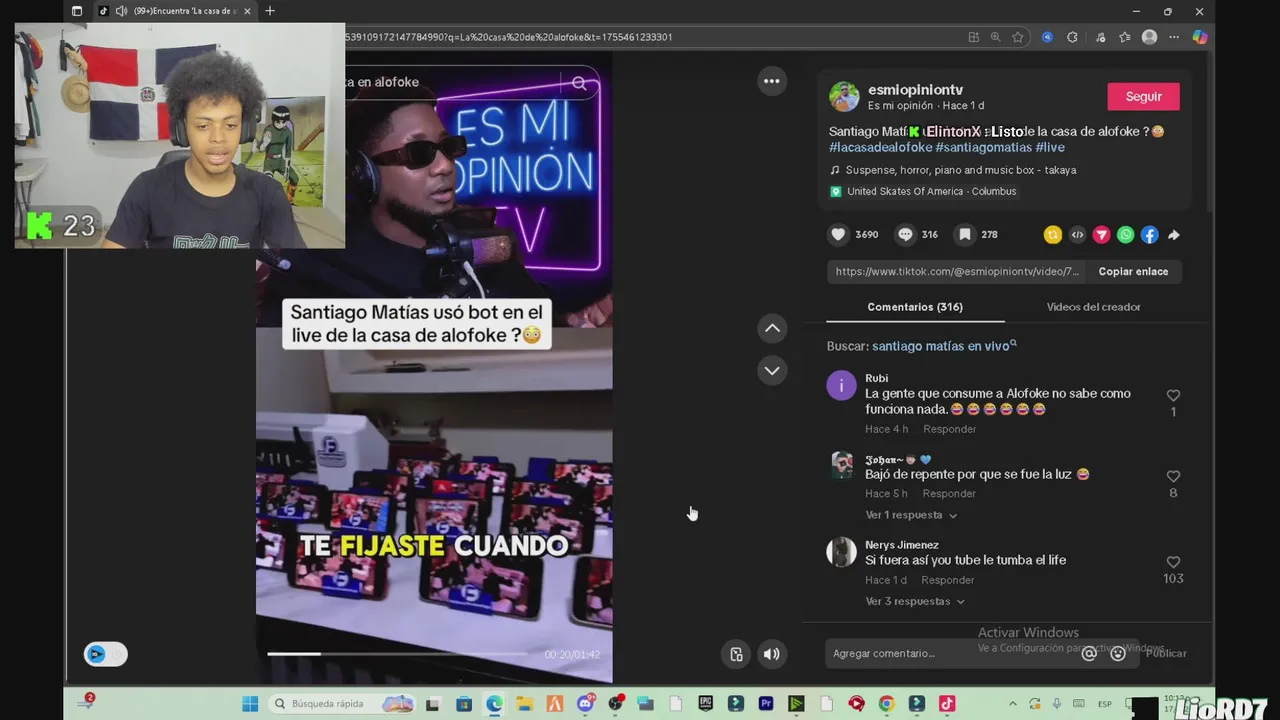Open TikTok app from taskbar

point(947,704)
